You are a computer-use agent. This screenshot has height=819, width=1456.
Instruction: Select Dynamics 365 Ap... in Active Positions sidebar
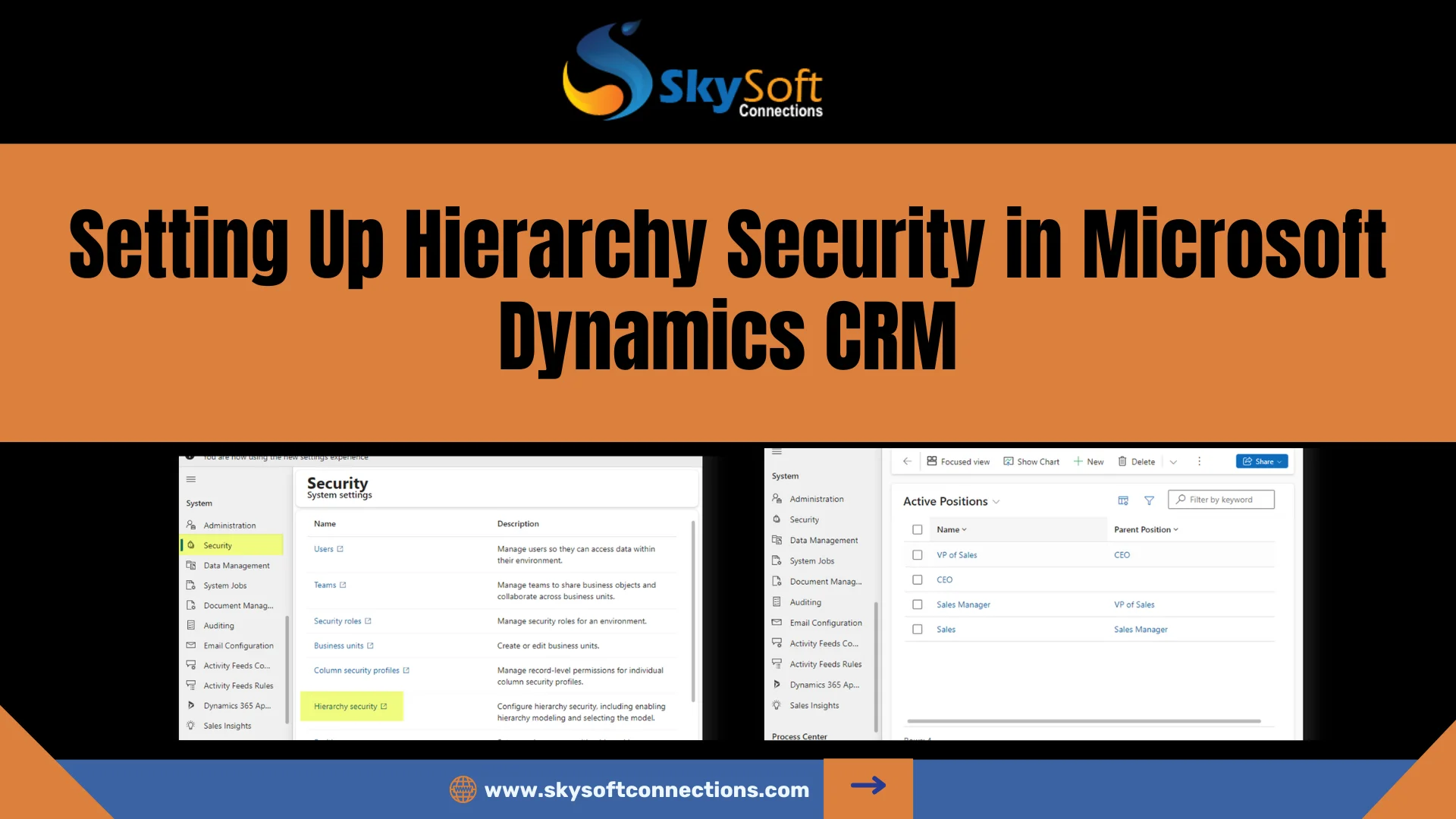815,685
